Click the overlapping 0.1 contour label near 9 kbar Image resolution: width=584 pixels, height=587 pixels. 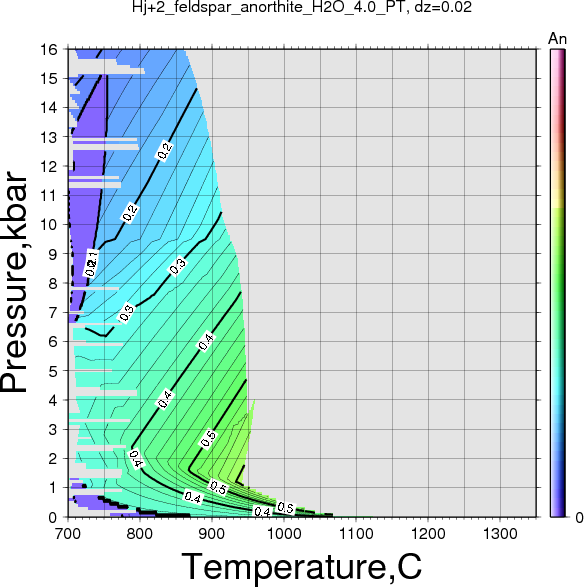[91, 263]
